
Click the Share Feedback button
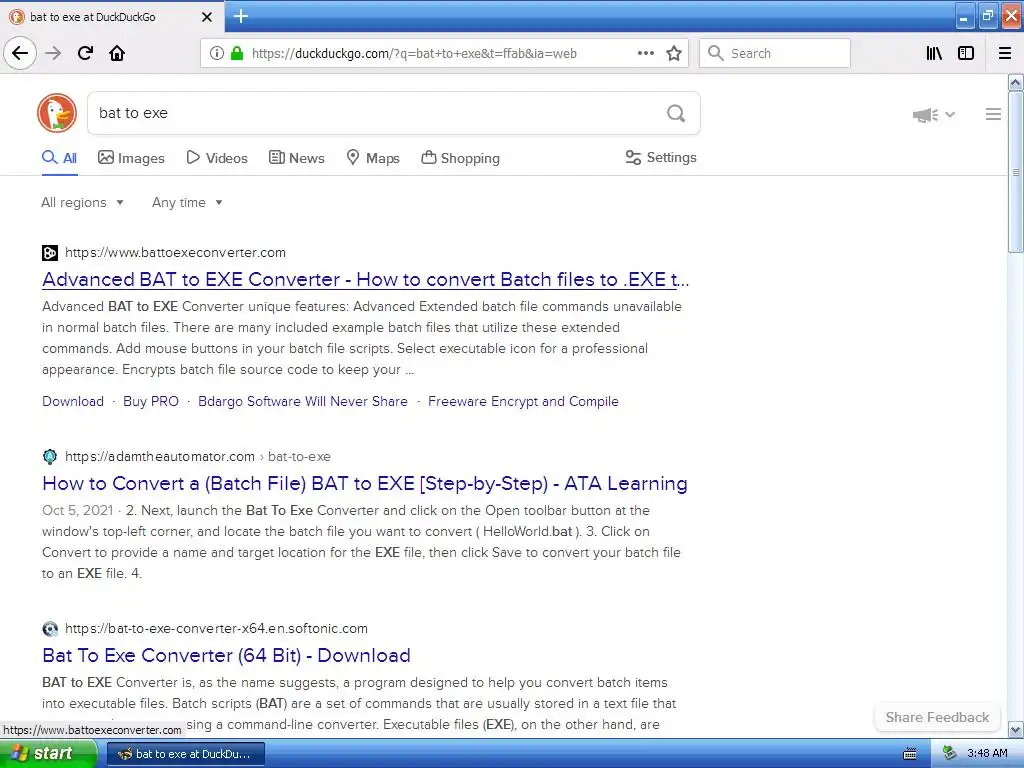click(937, 717)
